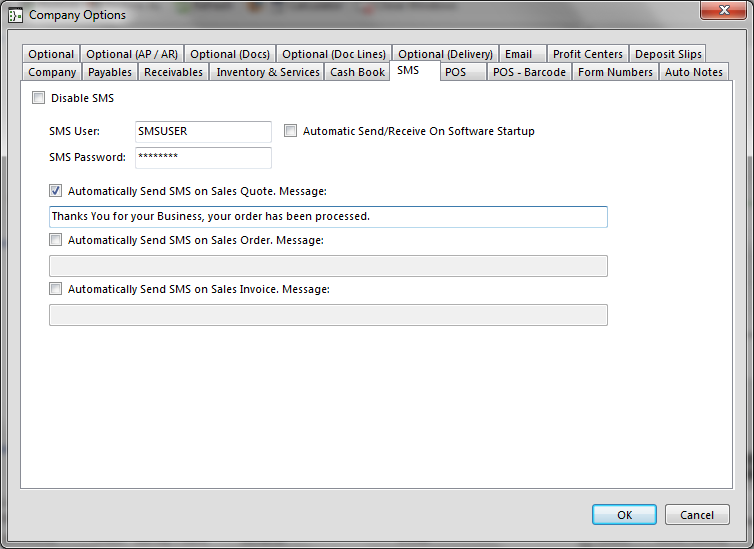Screen dimensions: 754x549
Task: Switch to the Email tab
Action: tap(518, 54)
